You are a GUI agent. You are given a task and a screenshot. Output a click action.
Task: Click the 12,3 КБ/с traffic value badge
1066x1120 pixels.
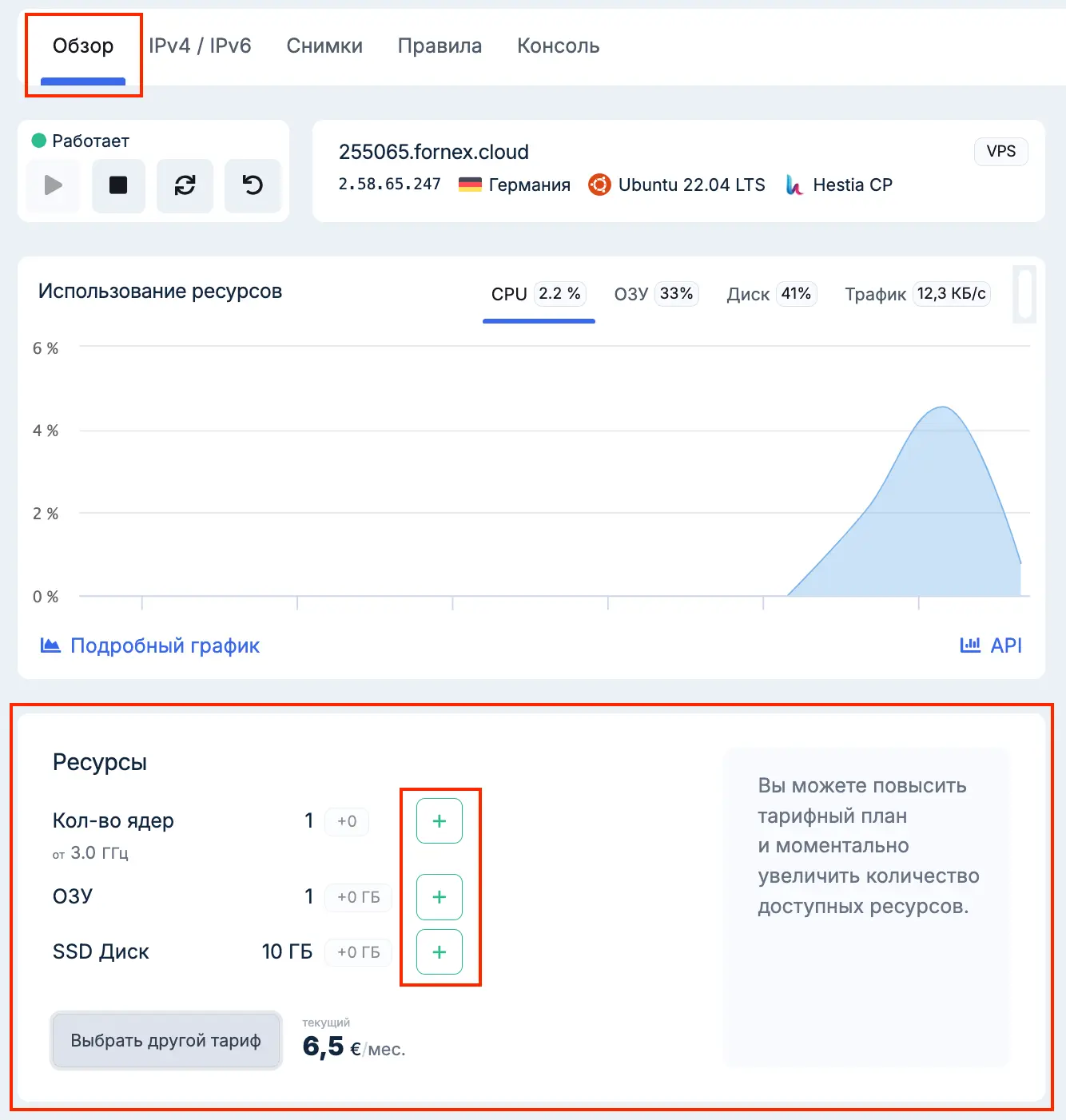click(951, 294)
